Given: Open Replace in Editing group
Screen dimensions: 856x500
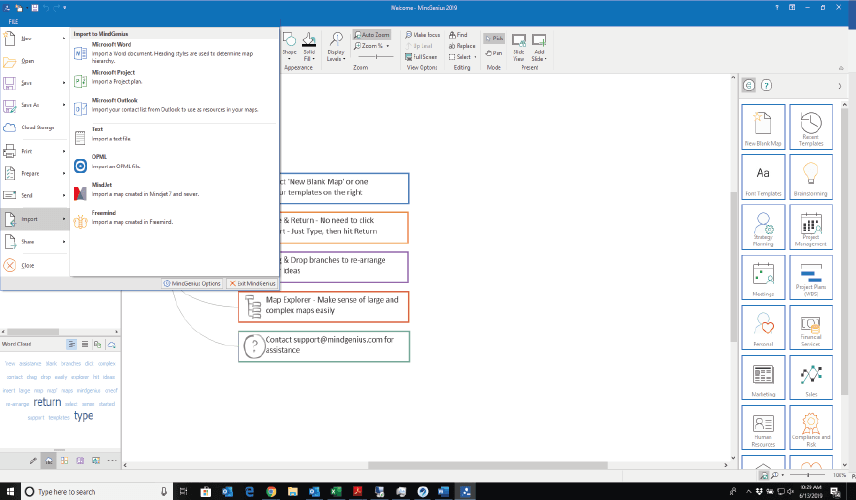Looking at the screenshot, I should [462, 46].
